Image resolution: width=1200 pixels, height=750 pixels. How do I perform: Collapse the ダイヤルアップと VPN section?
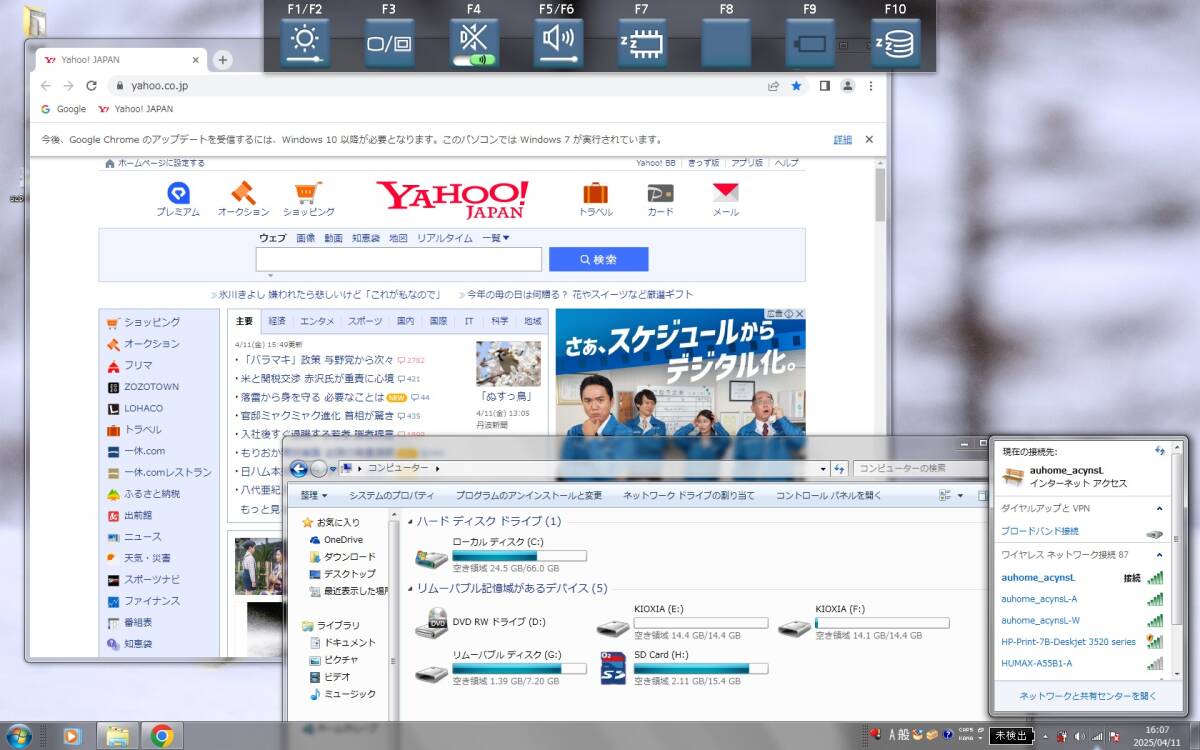pyautogui.click(x=1160, y=509)
